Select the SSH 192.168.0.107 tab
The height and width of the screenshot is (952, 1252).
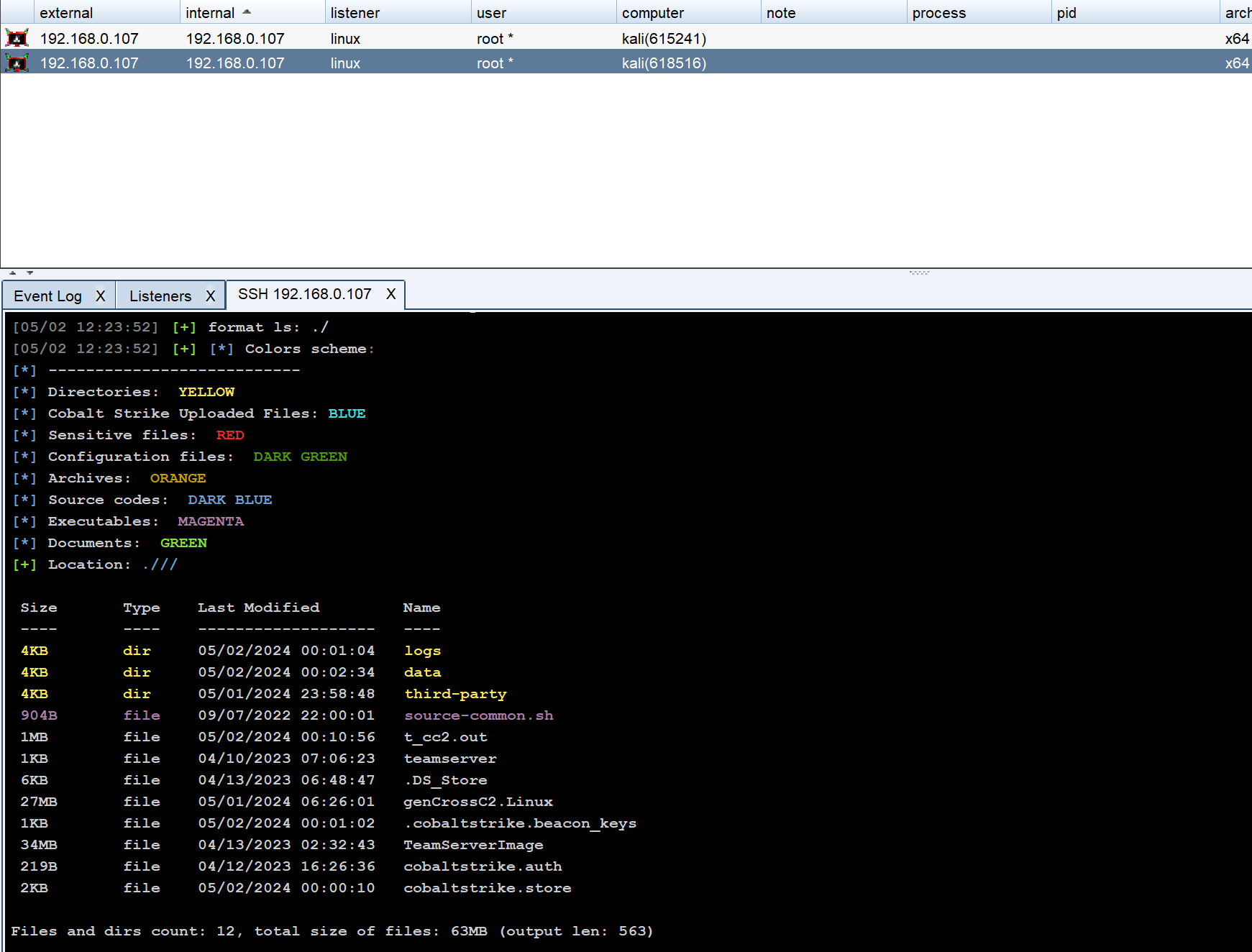click(x=304, y=294)
